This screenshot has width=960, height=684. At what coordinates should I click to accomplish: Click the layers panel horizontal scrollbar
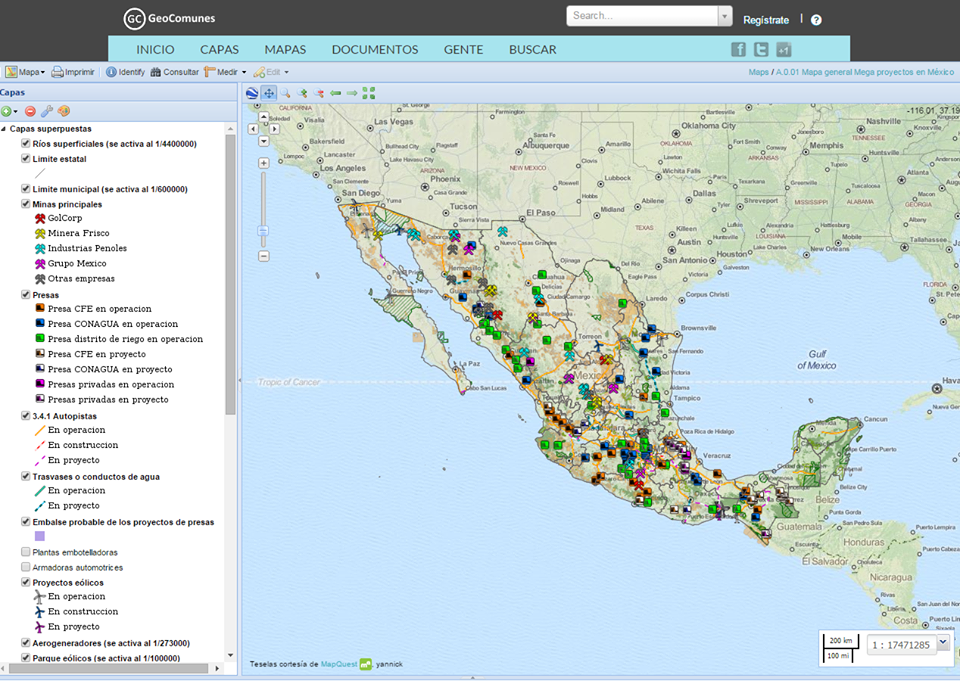click(110, 669)
